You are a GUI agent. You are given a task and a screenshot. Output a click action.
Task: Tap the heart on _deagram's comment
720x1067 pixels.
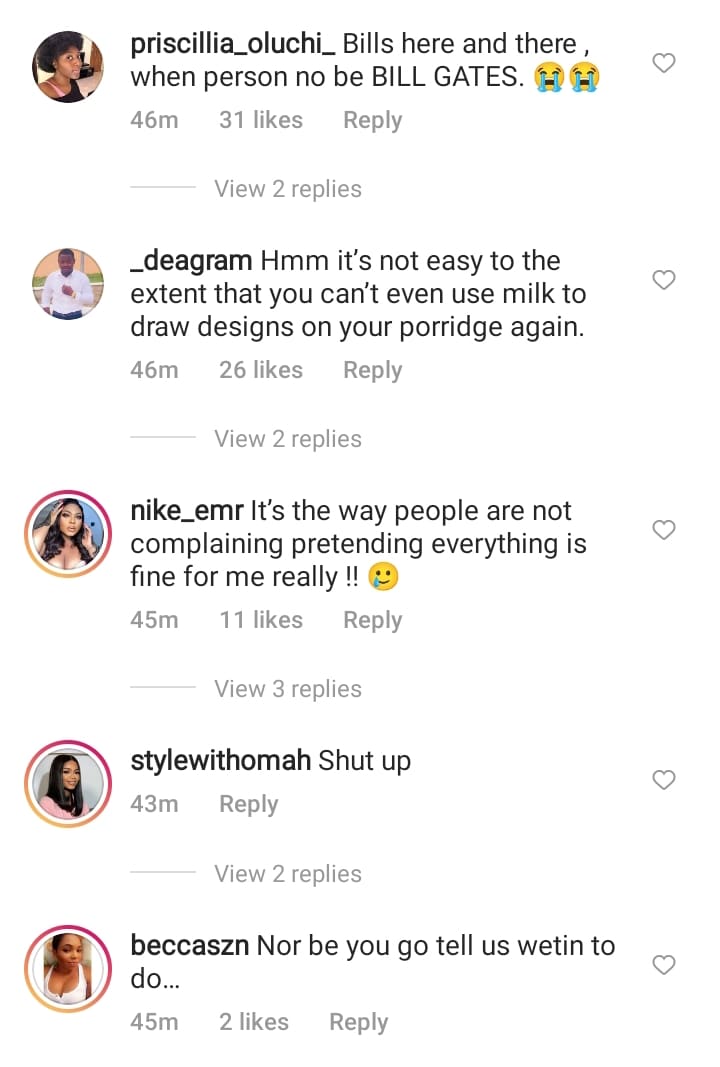(x=664, y=280)
